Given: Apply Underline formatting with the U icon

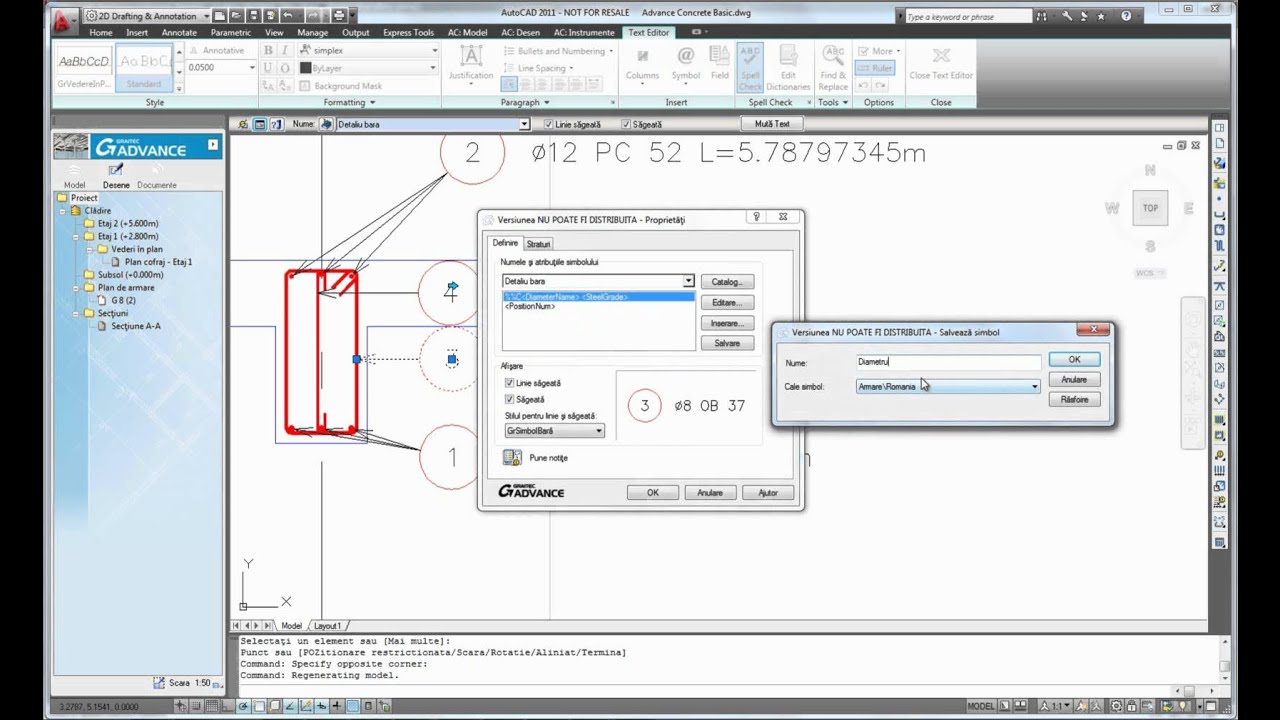Looking at the screenshot, I should (268, 68).
